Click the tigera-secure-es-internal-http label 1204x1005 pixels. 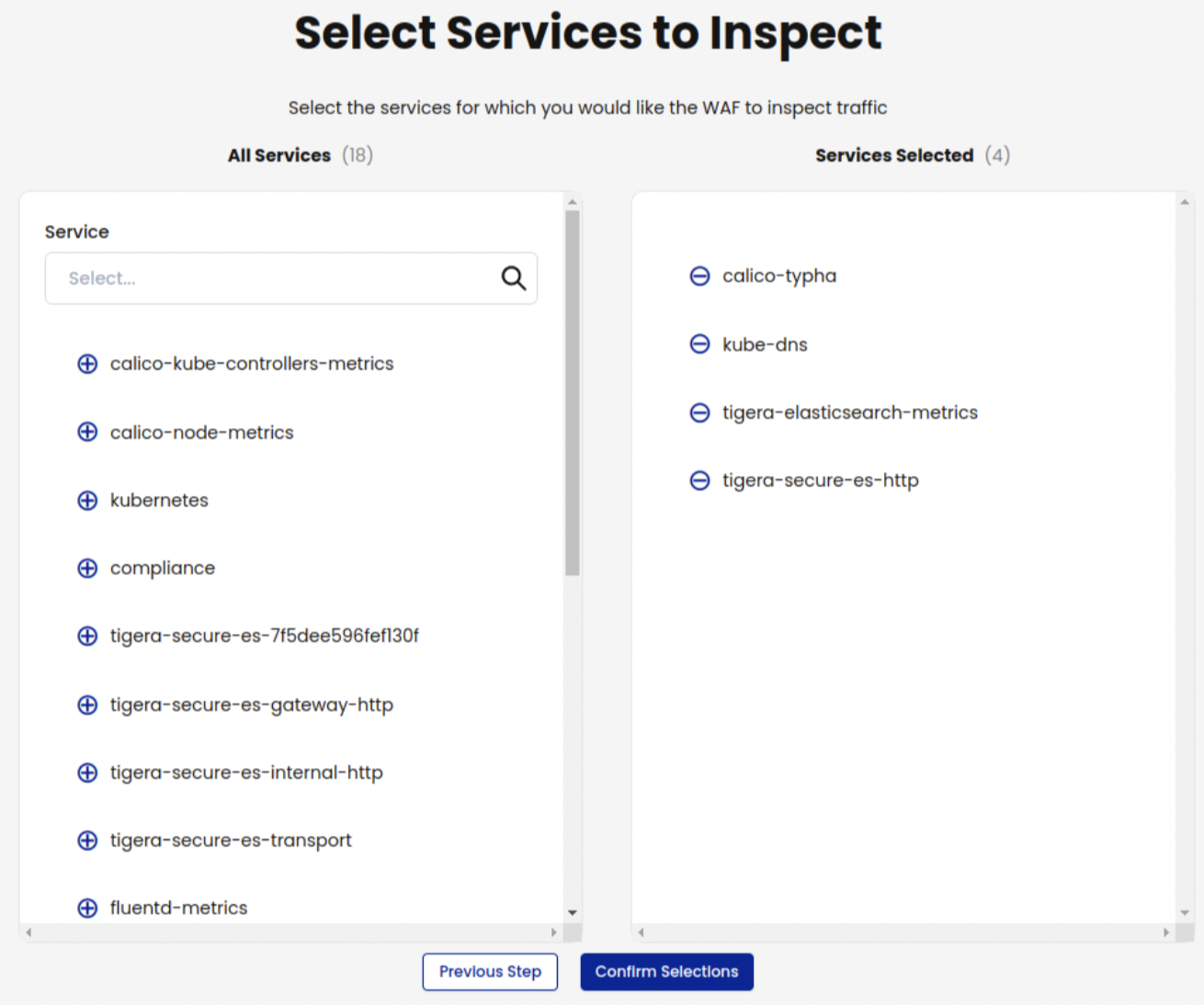246,773
